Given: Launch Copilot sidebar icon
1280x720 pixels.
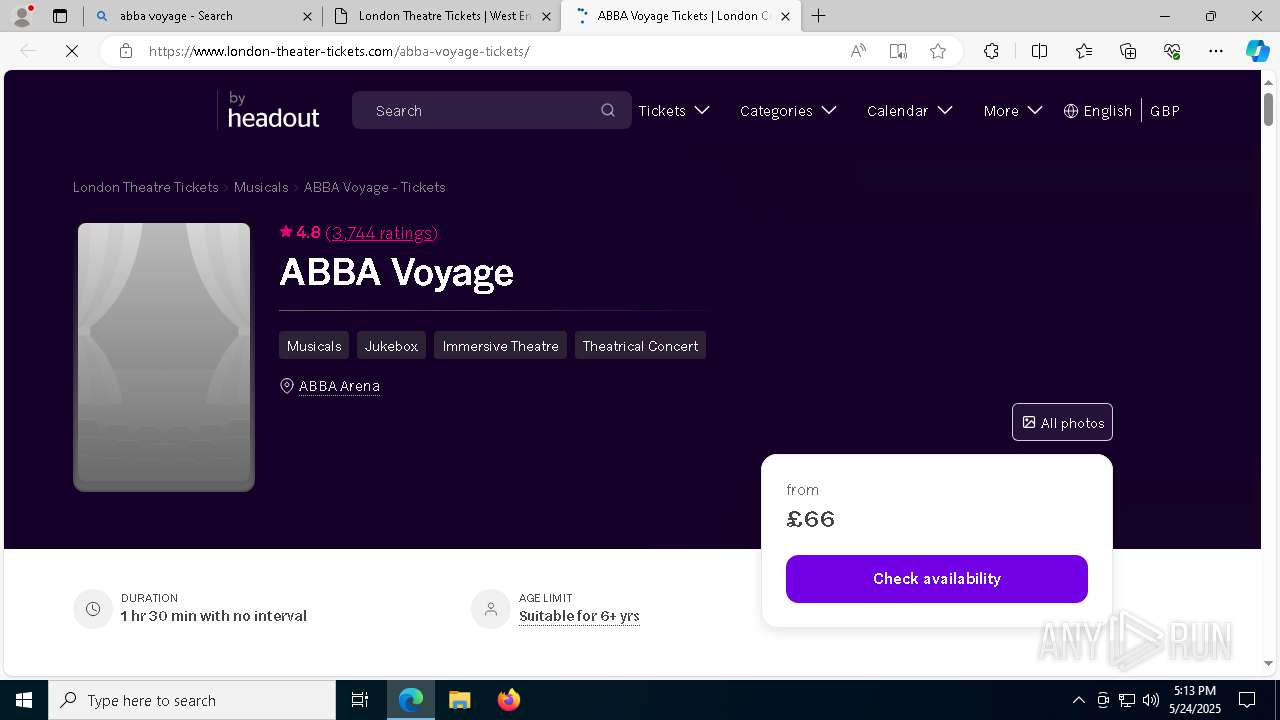Looking at the screenshot, I should click(x=1257, y=51).
